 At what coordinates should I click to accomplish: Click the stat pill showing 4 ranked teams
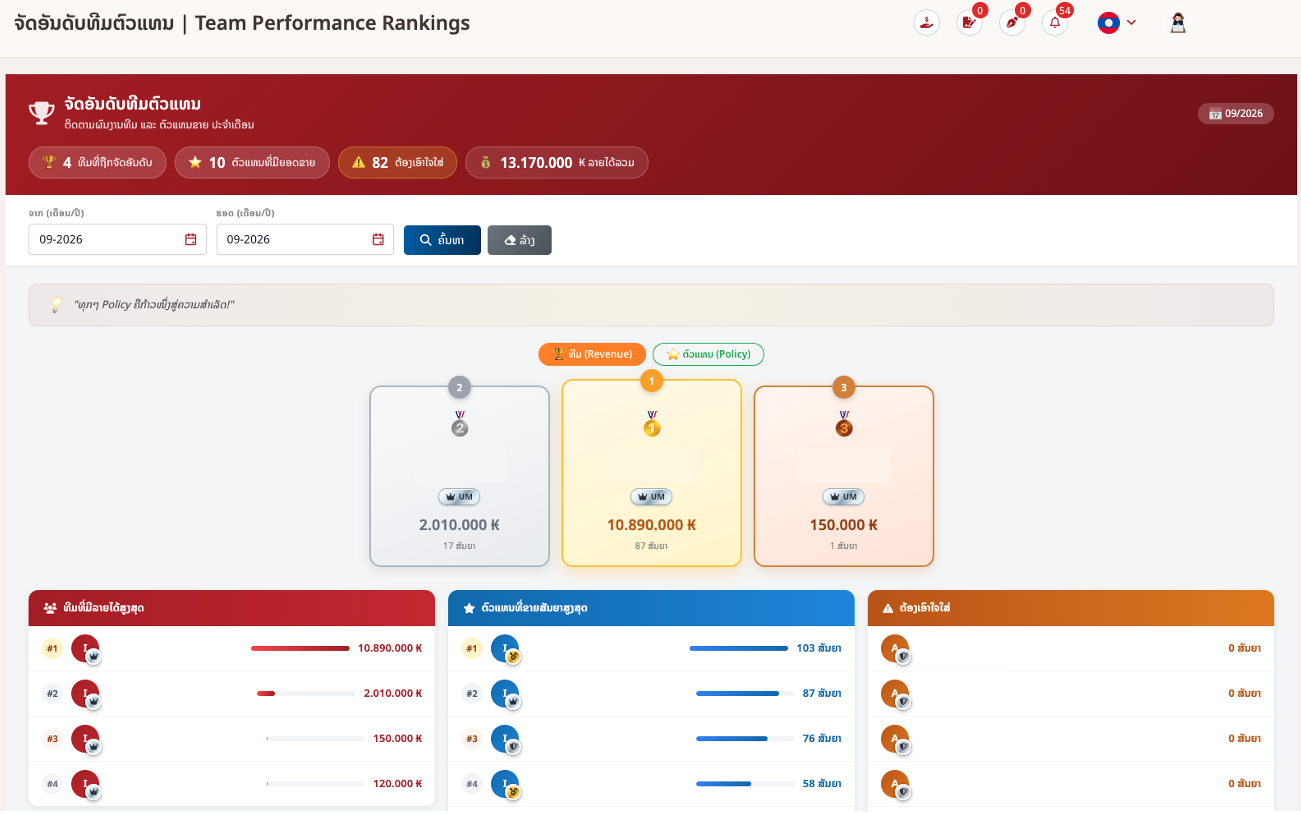click(97, 162)
